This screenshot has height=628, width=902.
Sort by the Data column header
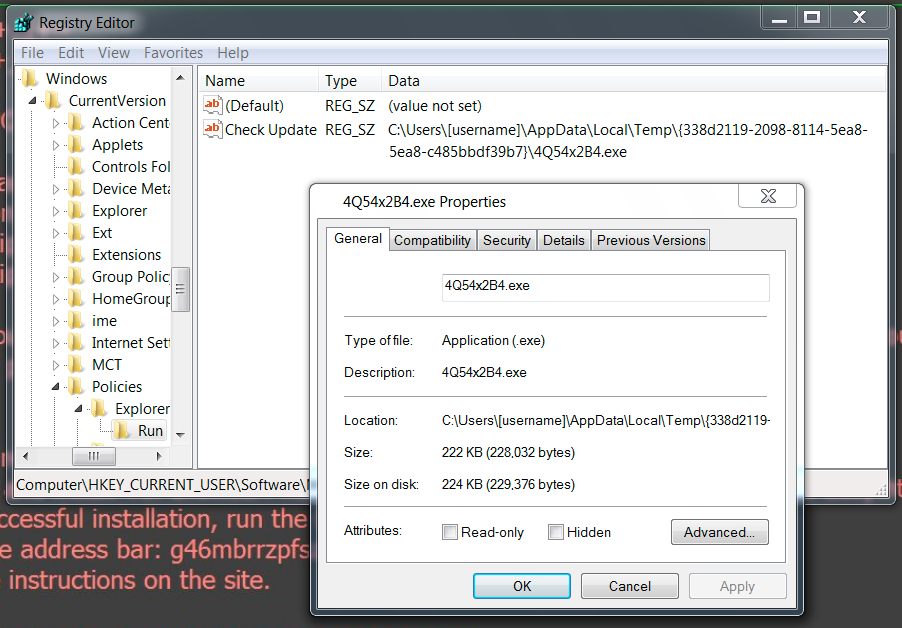634,81
